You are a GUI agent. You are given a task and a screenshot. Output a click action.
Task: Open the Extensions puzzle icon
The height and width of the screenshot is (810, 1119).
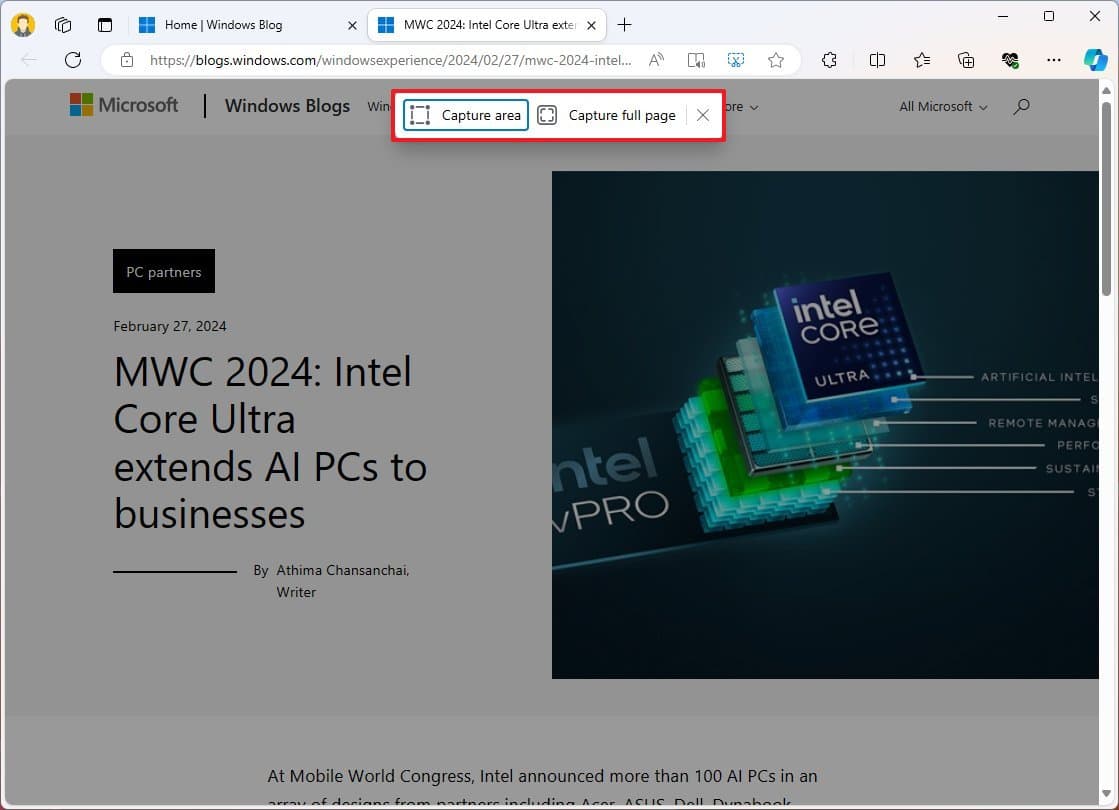829,60
